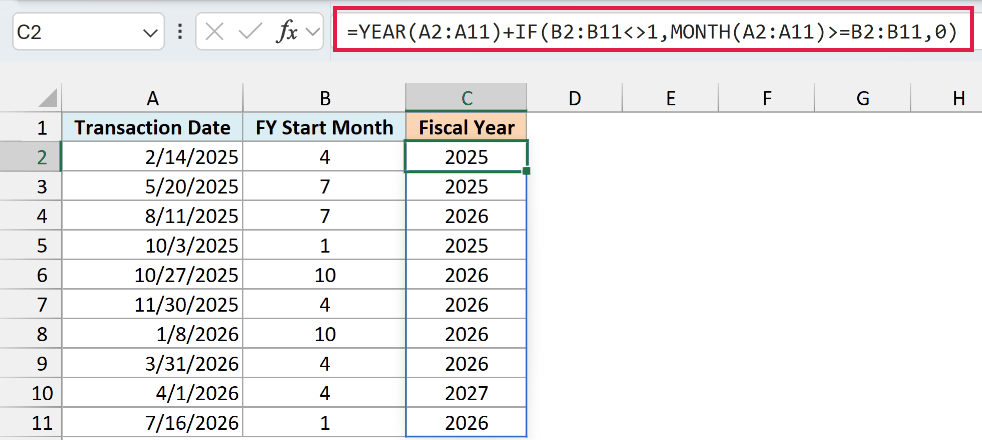Image resolution: width=982 pixels, height=440 pixels.
Task: Select column G header
Action: pyautogui.click(x=862, y=98)
